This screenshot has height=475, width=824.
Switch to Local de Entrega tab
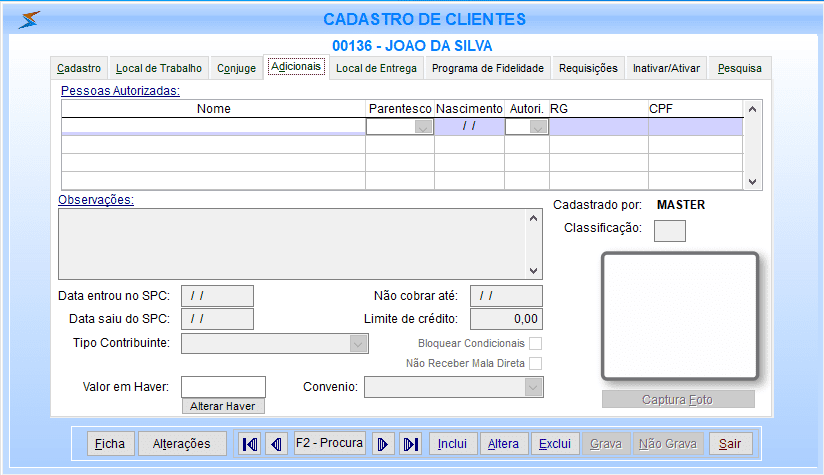click(375, 68)
